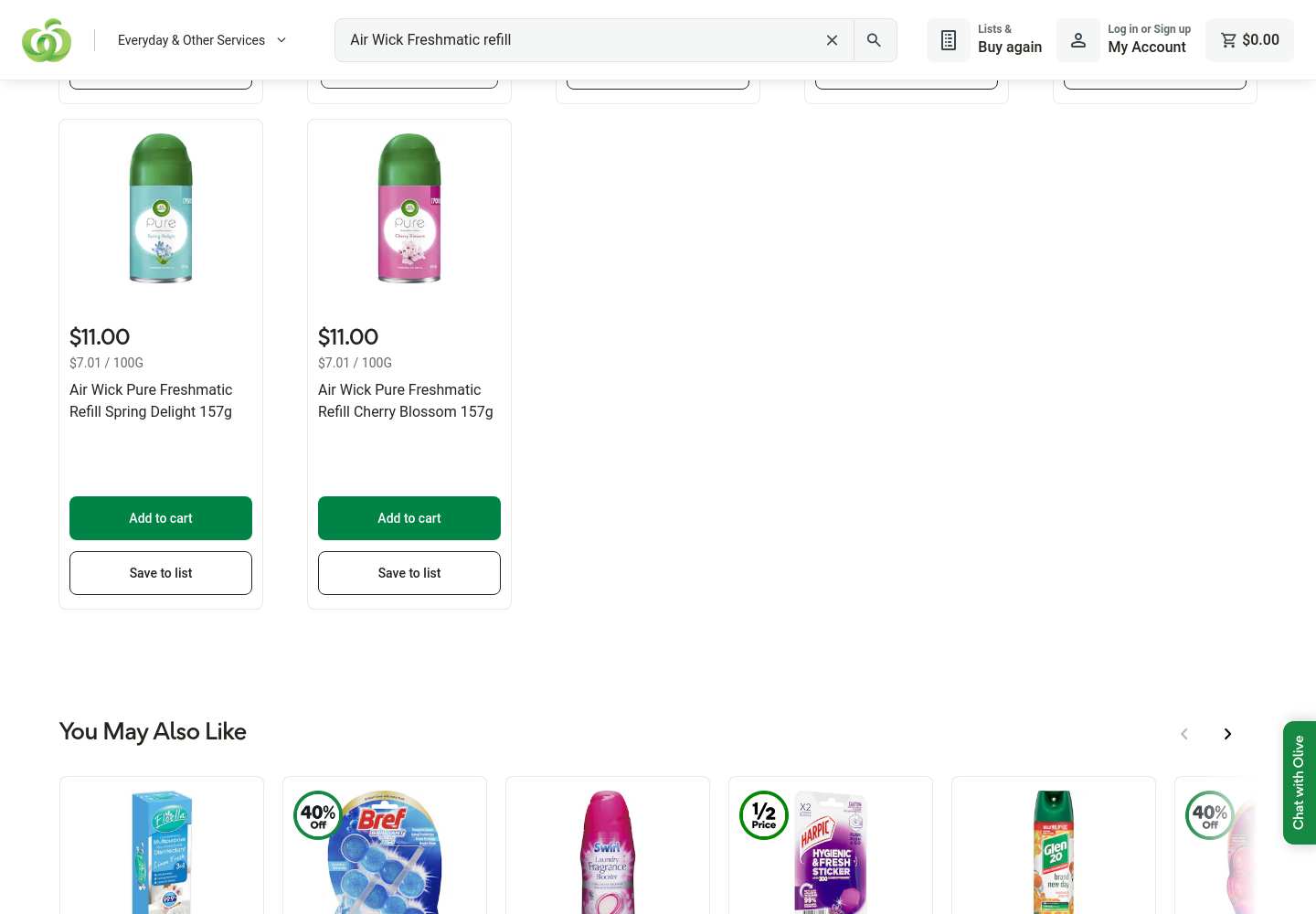
Task: Add Cherry Blossom refill to cart
Action: [409, 518]
